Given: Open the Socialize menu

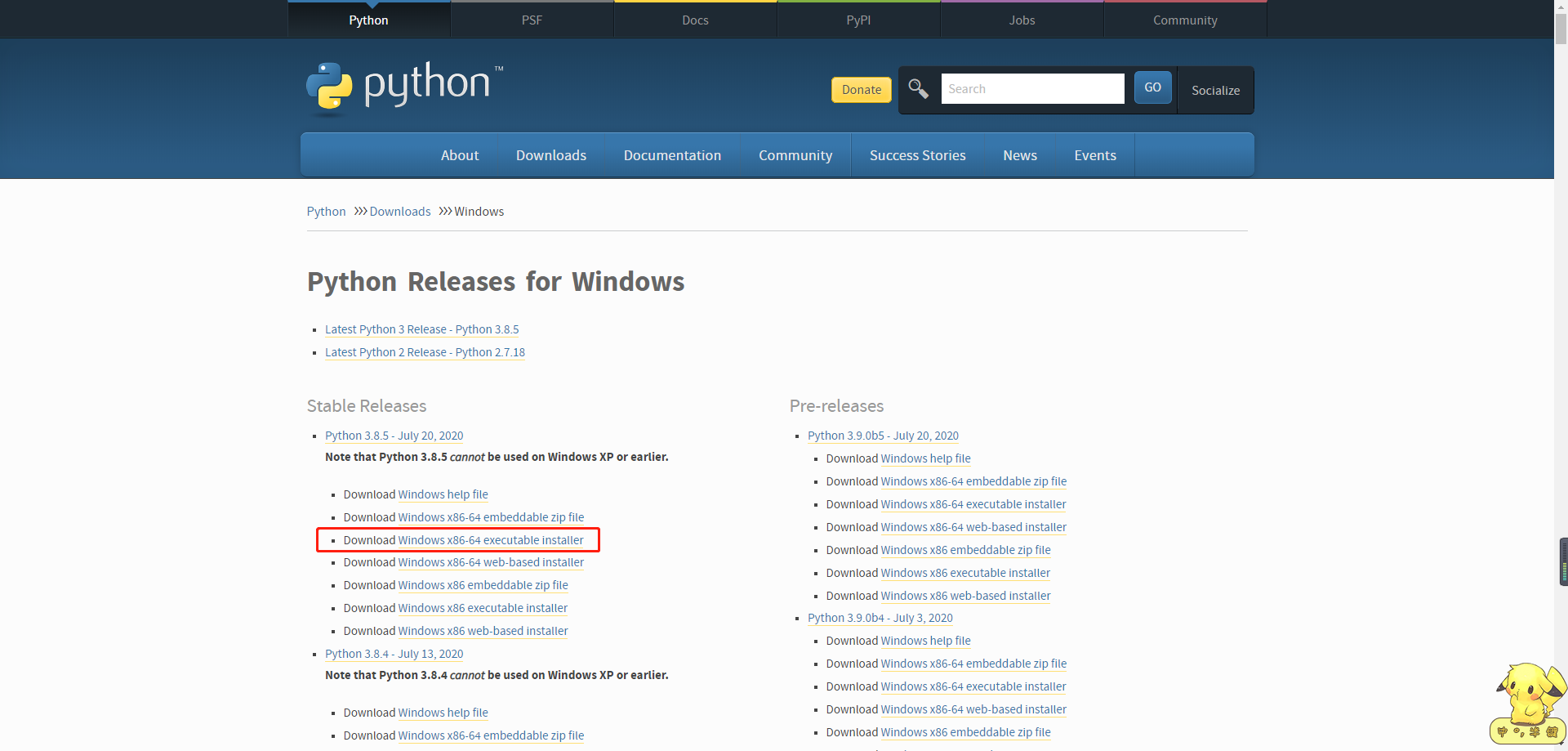Looking at the screenshot, I should pos(1214,90).
